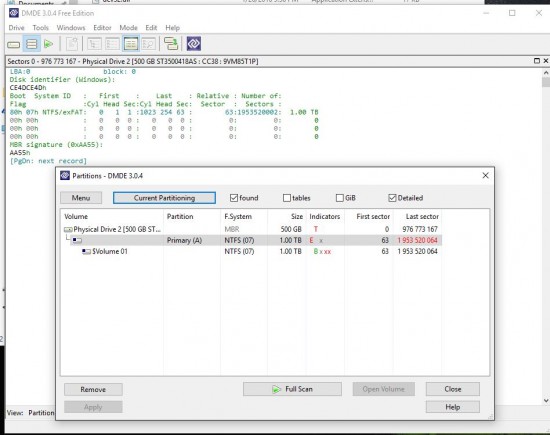Viewport: 550px width, 435px height.
Task: Open the Drive menu
Action: [x=16, y=28]
